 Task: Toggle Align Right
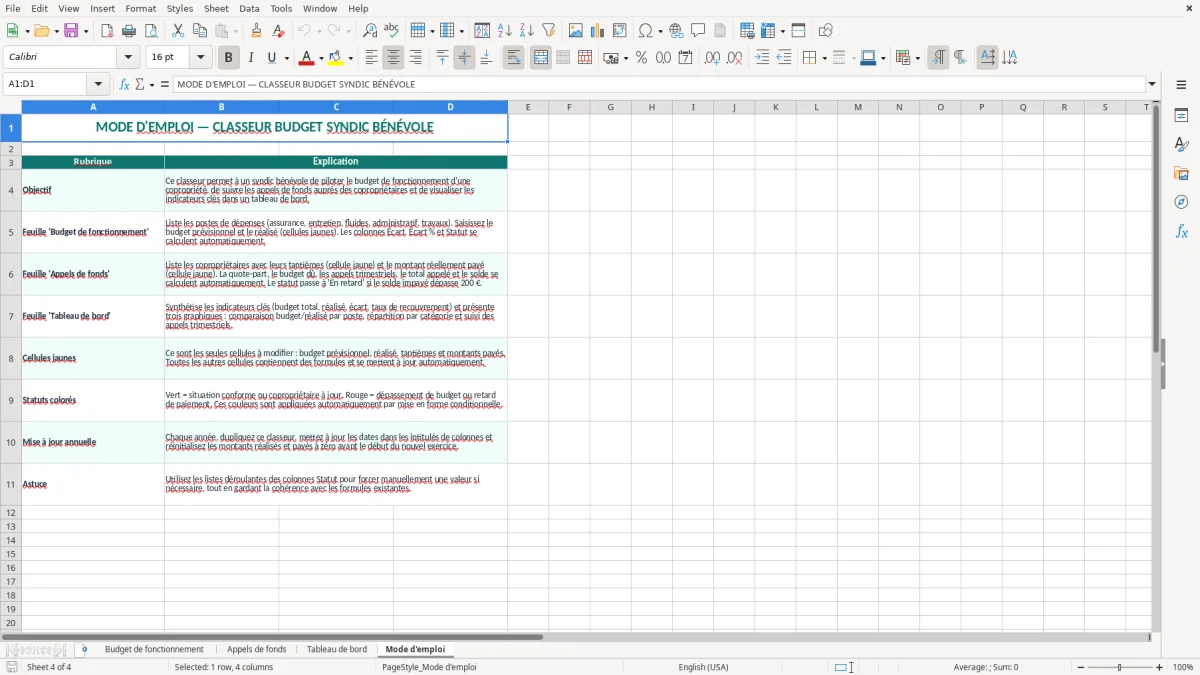[415, 58]
